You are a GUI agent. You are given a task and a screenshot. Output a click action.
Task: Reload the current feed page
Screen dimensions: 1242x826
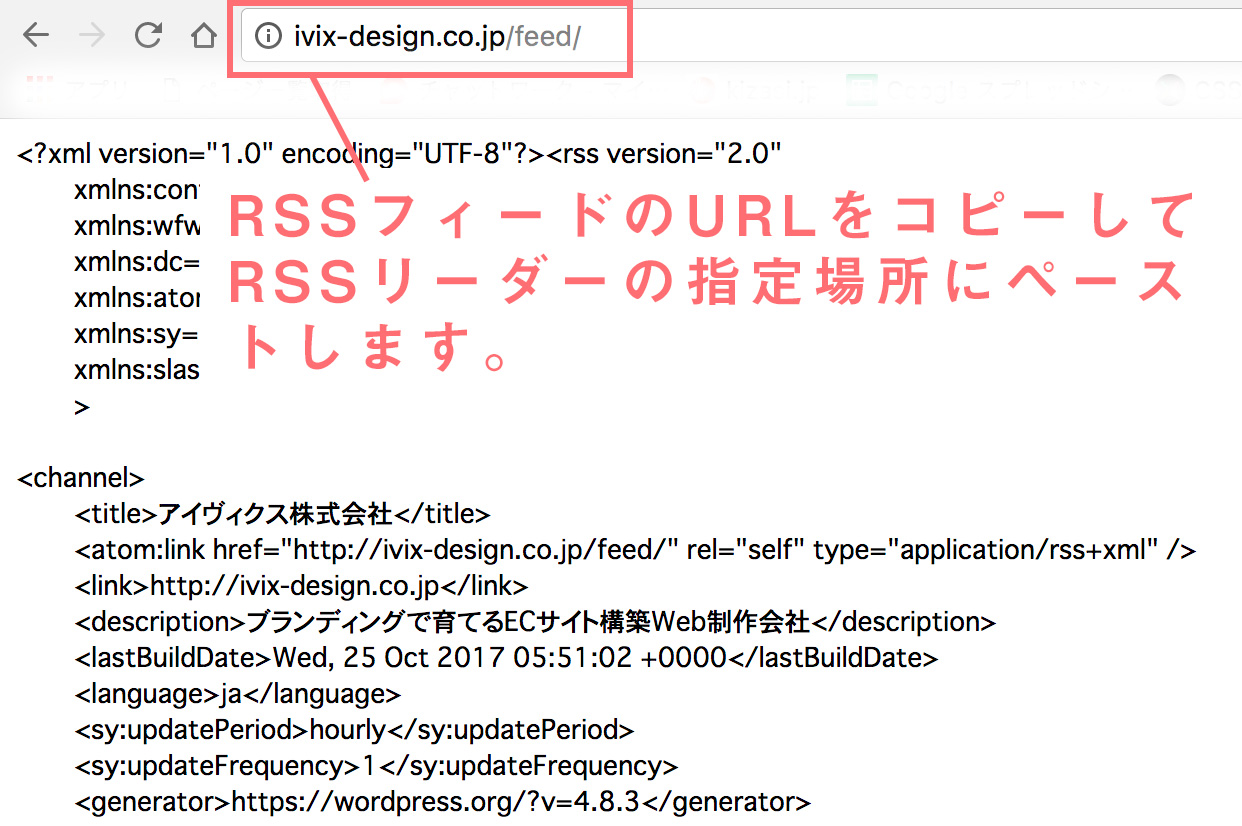pyautogui.click(x=147, y=35)
